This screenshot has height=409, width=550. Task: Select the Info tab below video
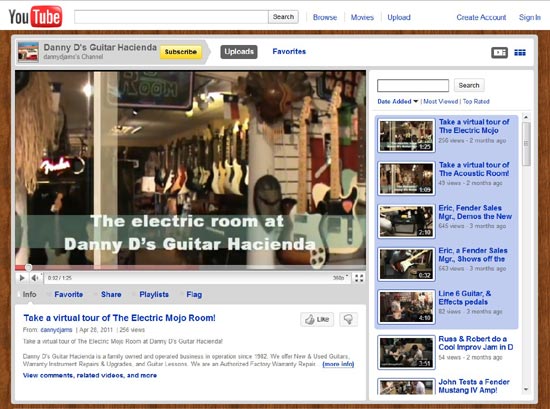point(29,295)
